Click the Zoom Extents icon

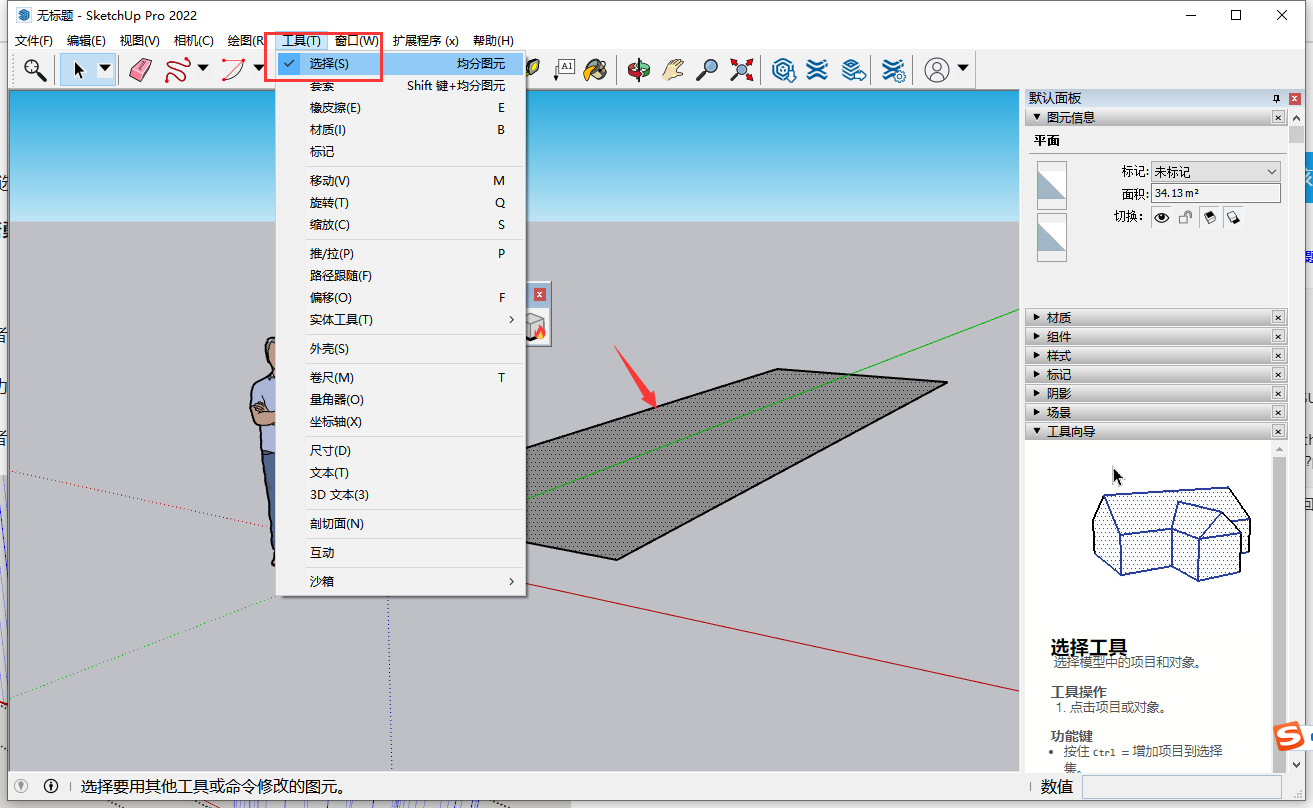(741, 69)
